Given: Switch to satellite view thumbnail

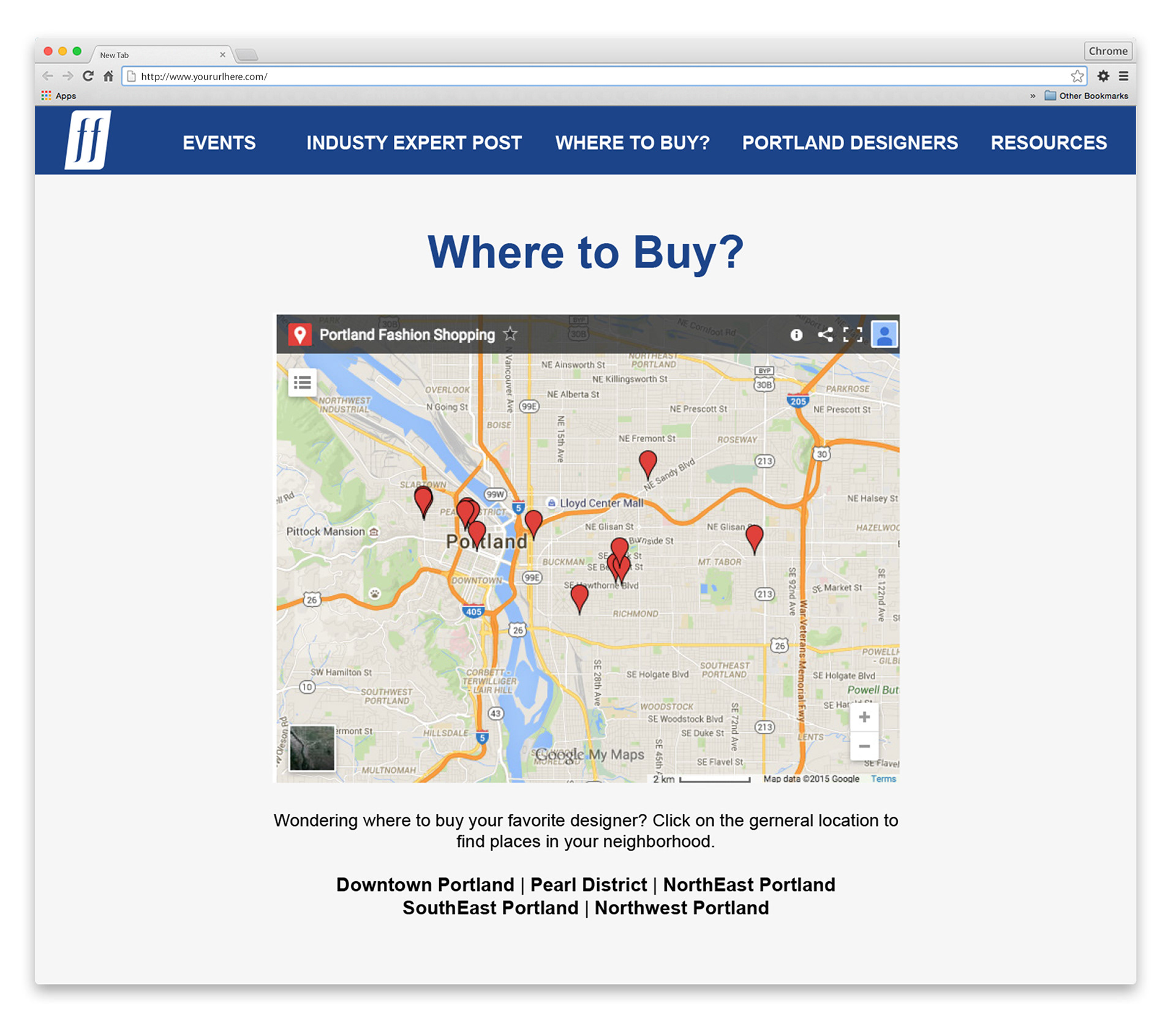Looking at the screenshot, I should [x=312, y=748].
